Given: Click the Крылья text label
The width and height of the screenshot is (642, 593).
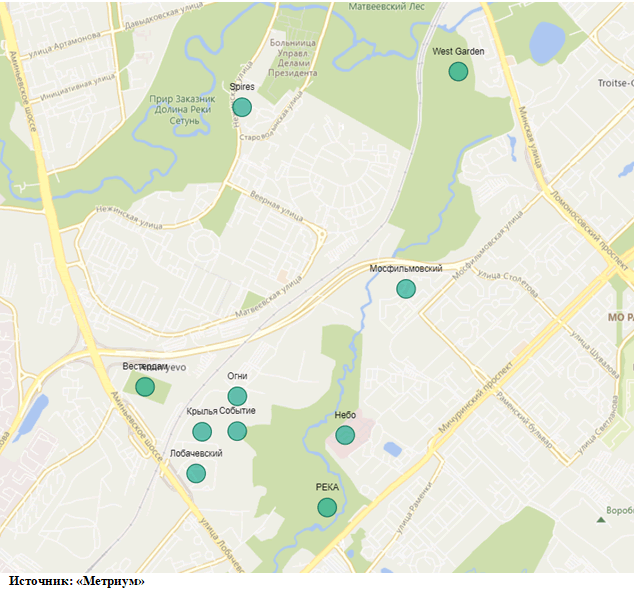Looking at the screenshot, I should [x=202, y=412].
